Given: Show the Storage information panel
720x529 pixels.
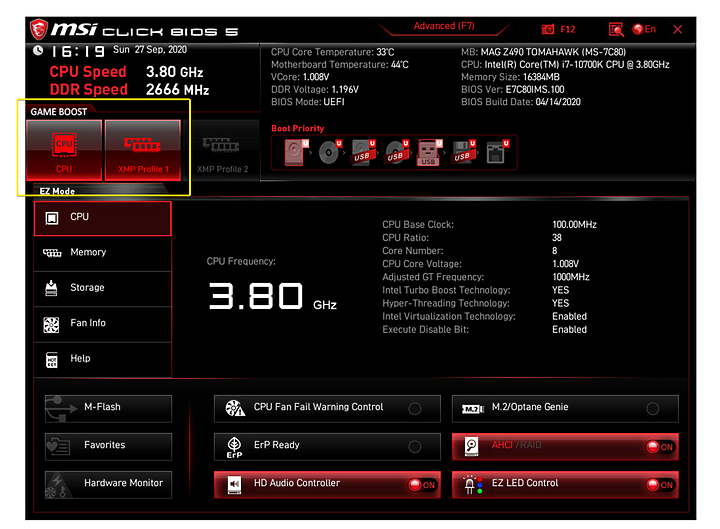Looking at the screenshot, I should point(102,288).
